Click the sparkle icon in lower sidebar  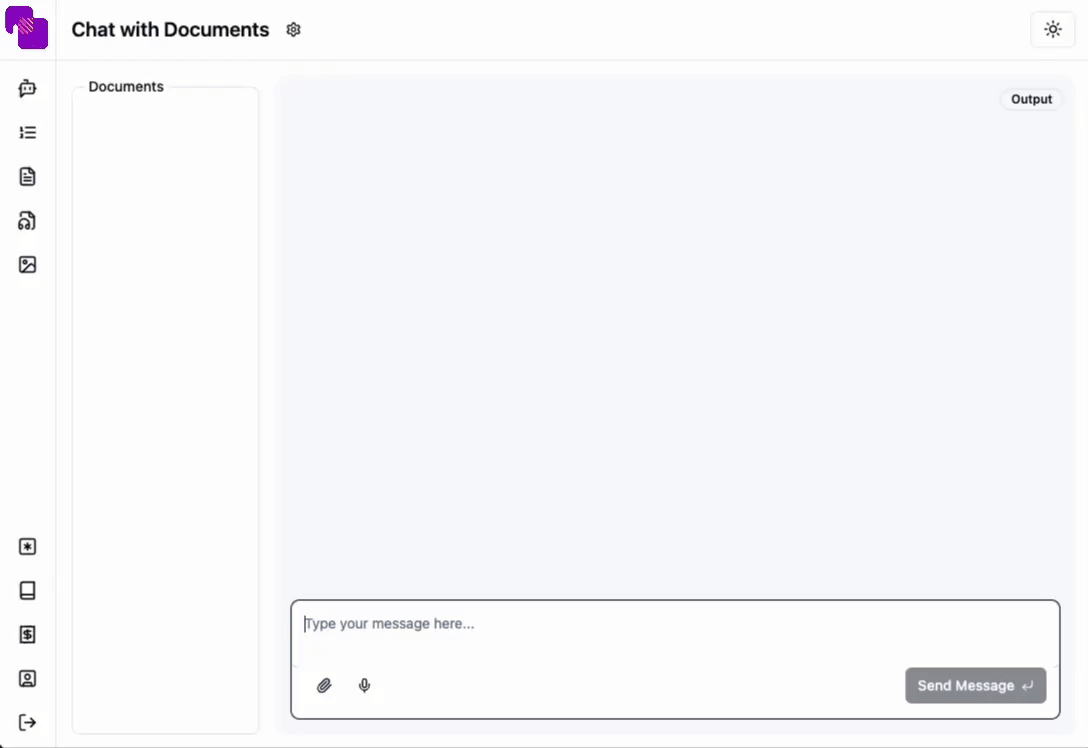27,546
